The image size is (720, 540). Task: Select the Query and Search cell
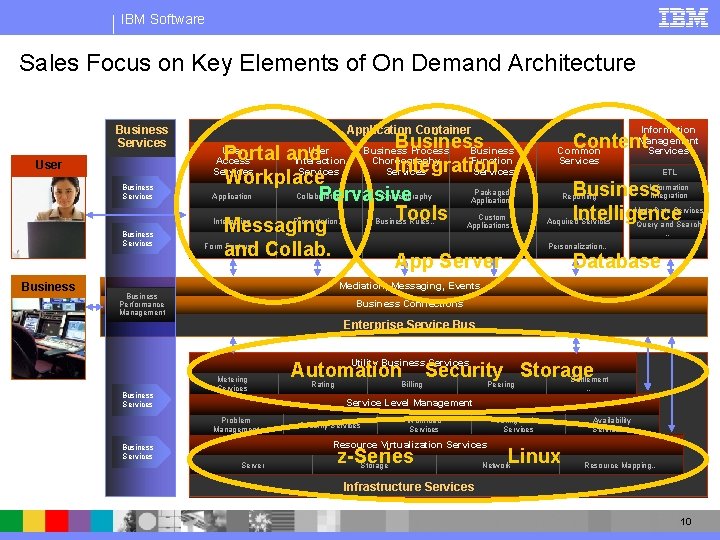[669, 227]
